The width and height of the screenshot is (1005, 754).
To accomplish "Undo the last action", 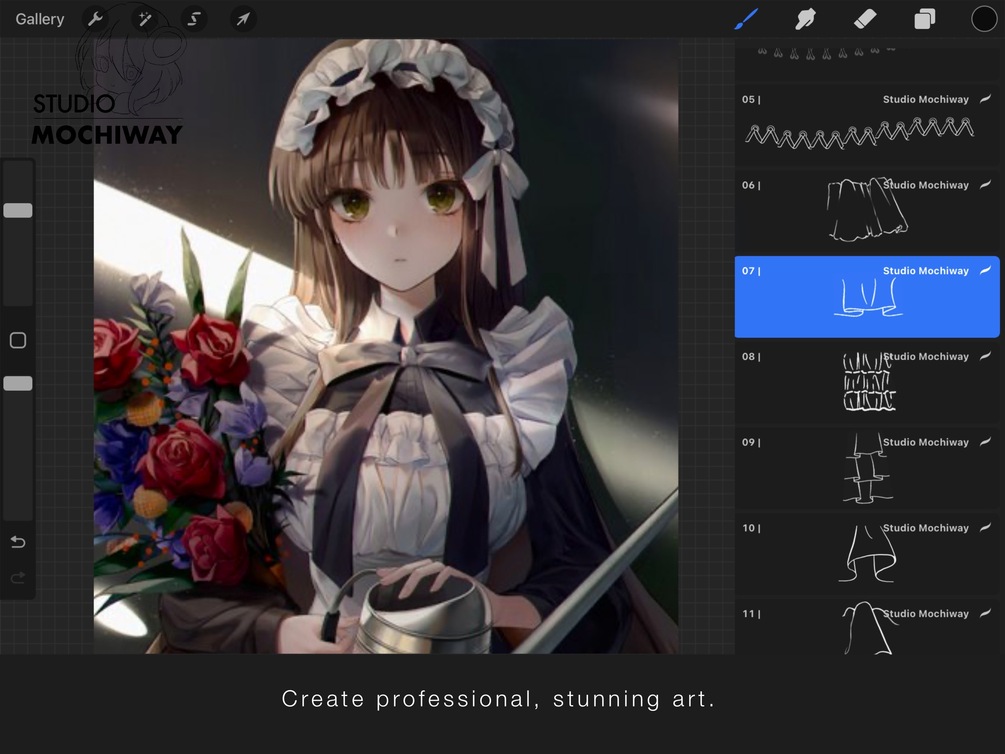I will pyautogui.click(x=18, y=542).
